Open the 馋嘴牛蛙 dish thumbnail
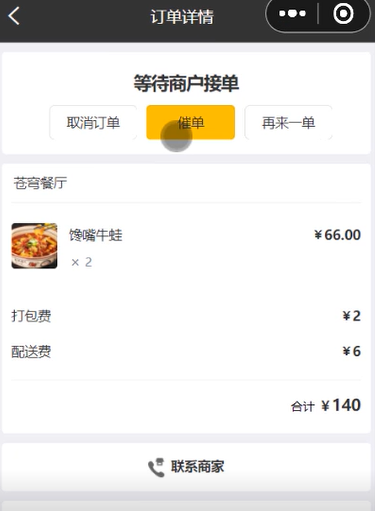Viewport: 375px width, 511px height. coord(34,246)
